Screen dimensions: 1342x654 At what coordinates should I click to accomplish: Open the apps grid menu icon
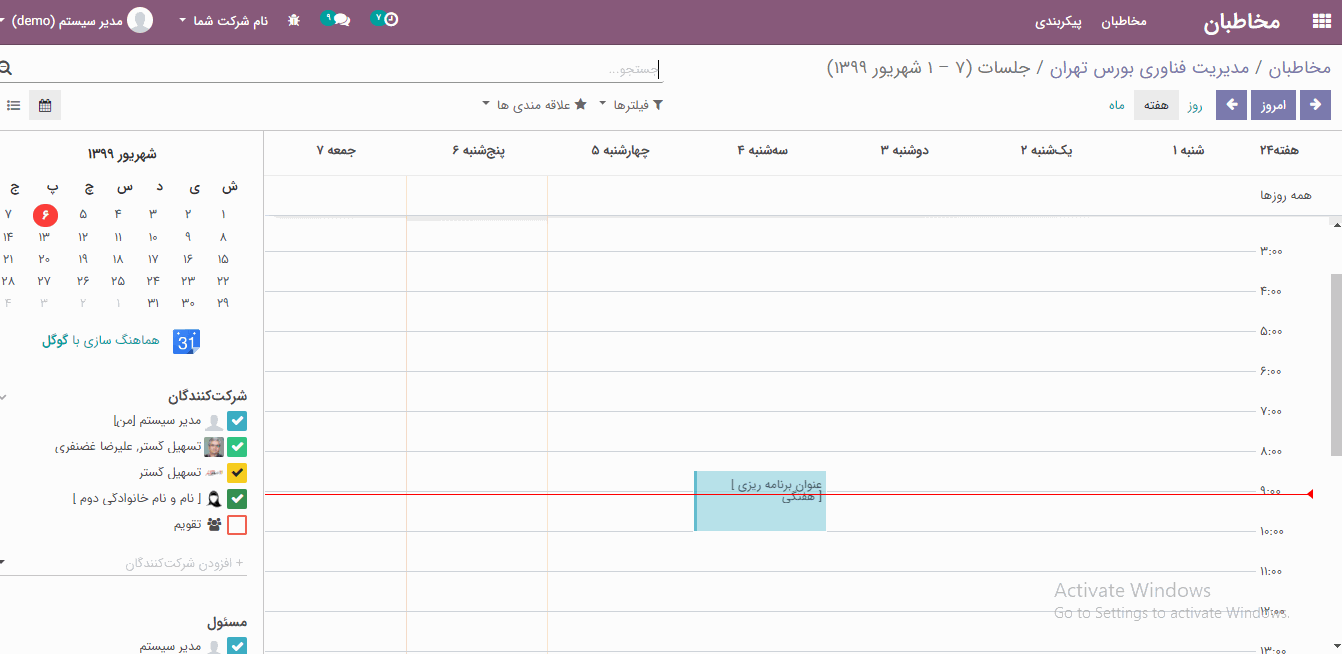point(1321,21)
